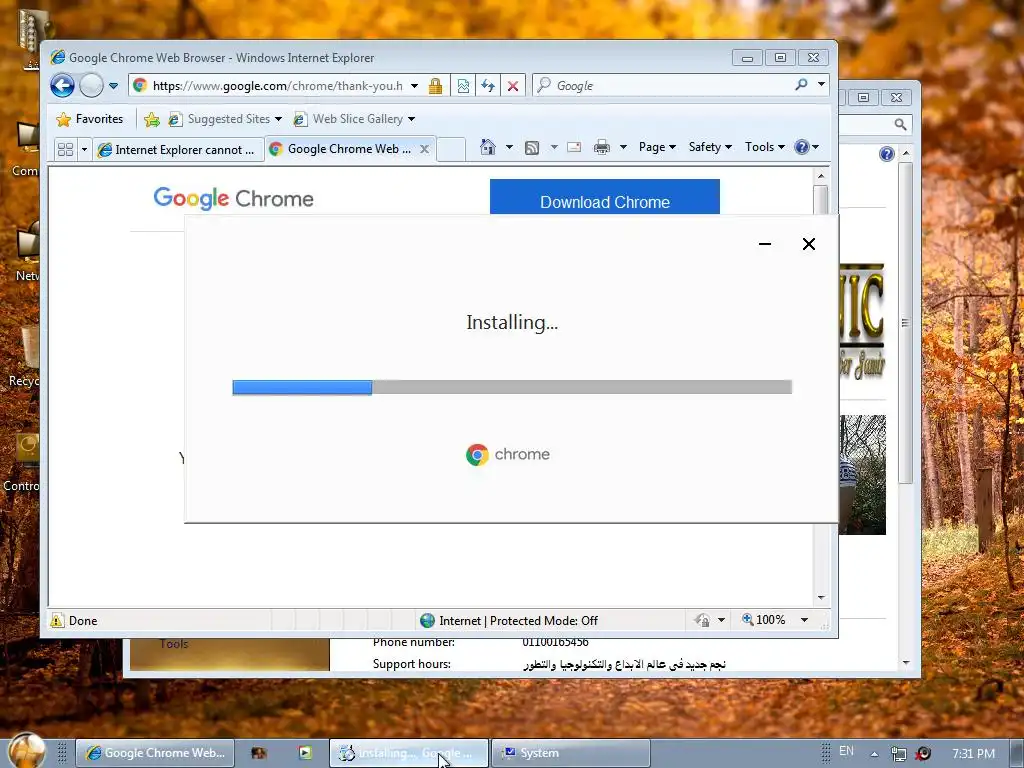Image resolution: width=1024 pixels, height=768 pixels.
Task: Click the IE Back navigation button
Action: coord(63,86)
